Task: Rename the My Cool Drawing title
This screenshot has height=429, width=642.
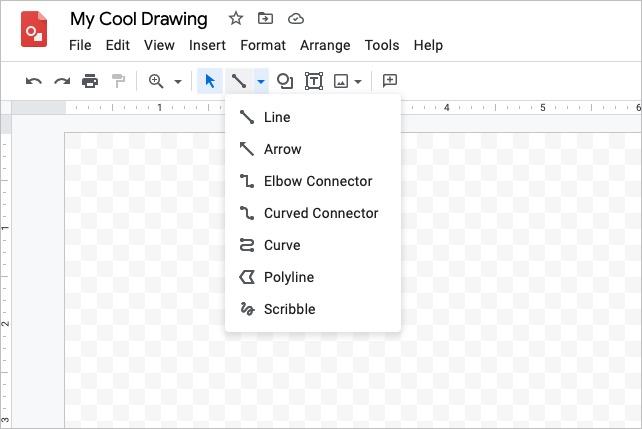Action: point(139,19)
